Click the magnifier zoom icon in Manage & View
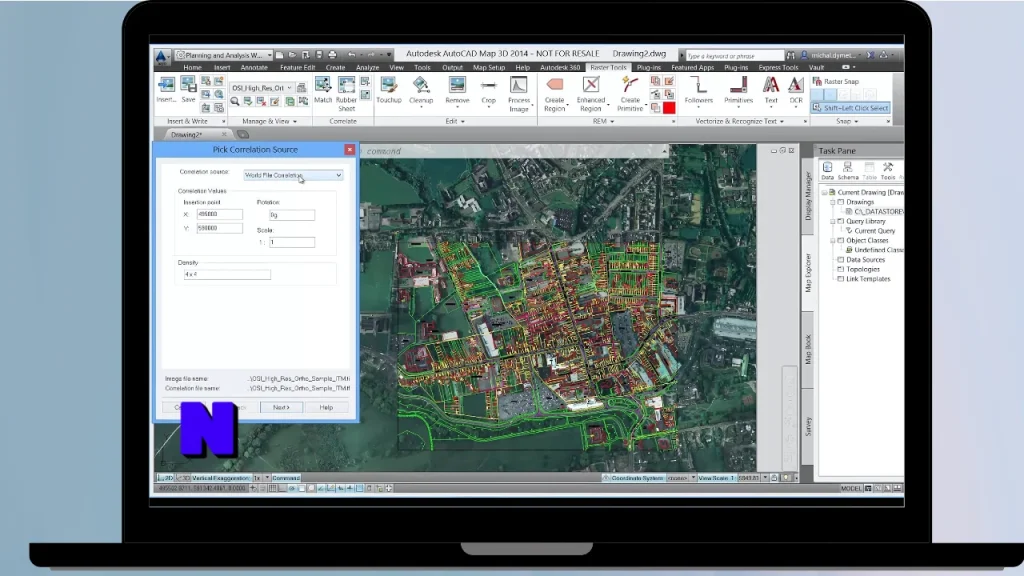The image size is (1024, 576). click(234, 101)
